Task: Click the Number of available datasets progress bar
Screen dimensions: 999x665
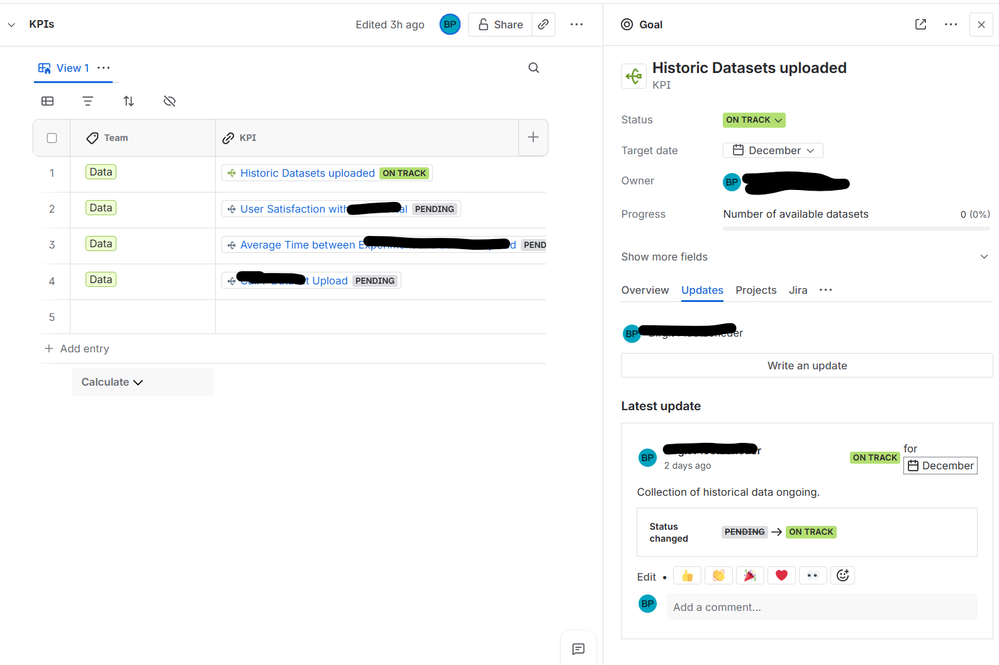Action: (x=856, y=228)
